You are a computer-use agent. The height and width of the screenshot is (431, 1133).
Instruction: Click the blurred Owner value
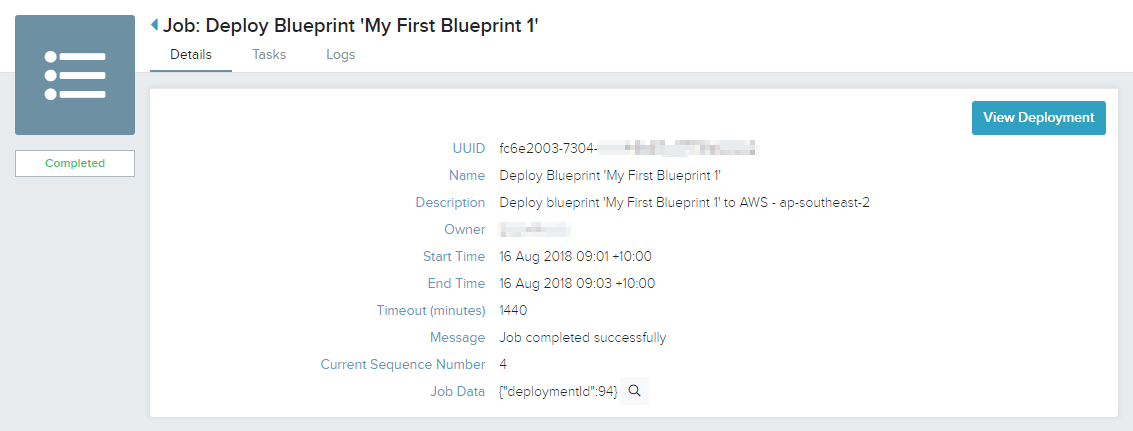pos(535,230)
